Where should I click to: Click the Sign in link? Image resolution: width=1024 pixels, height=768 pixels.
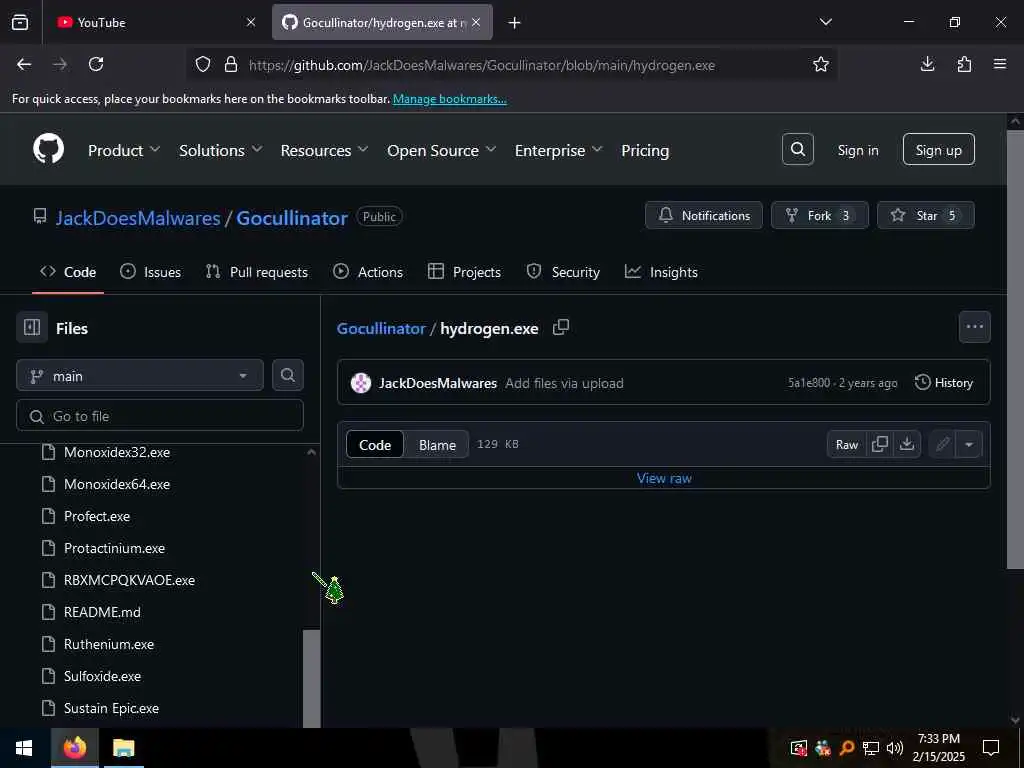click(x=857, y=150)
